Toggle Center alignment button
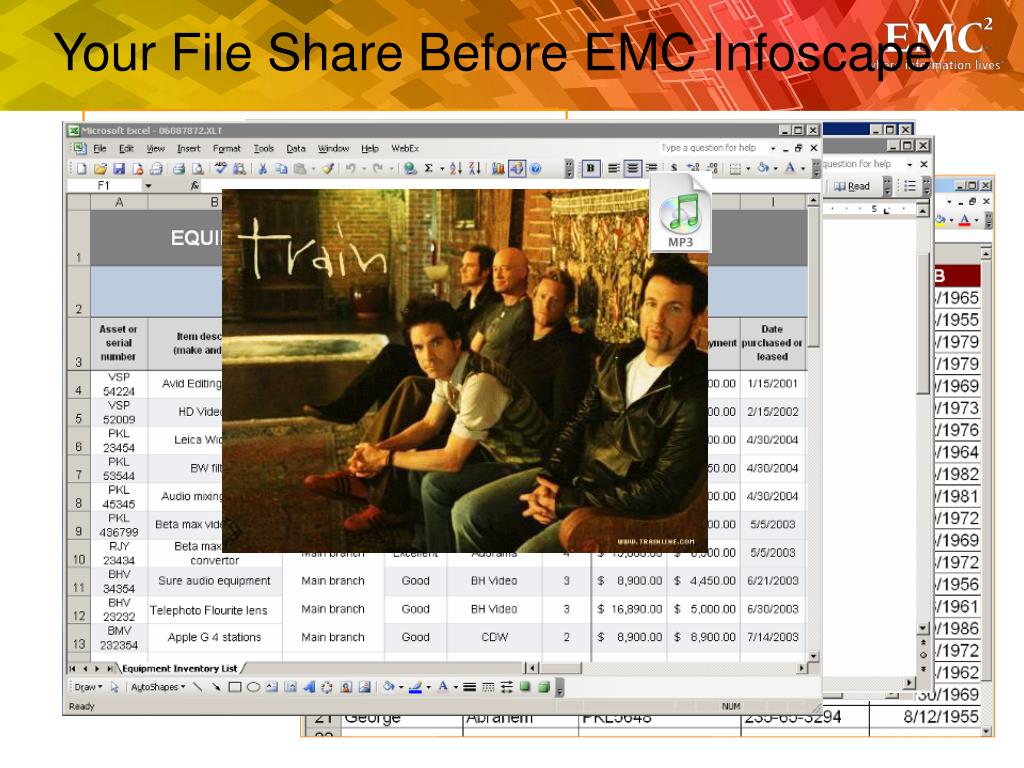The width and height of the screenshot is (1024, 768). (x=632, y=168)
